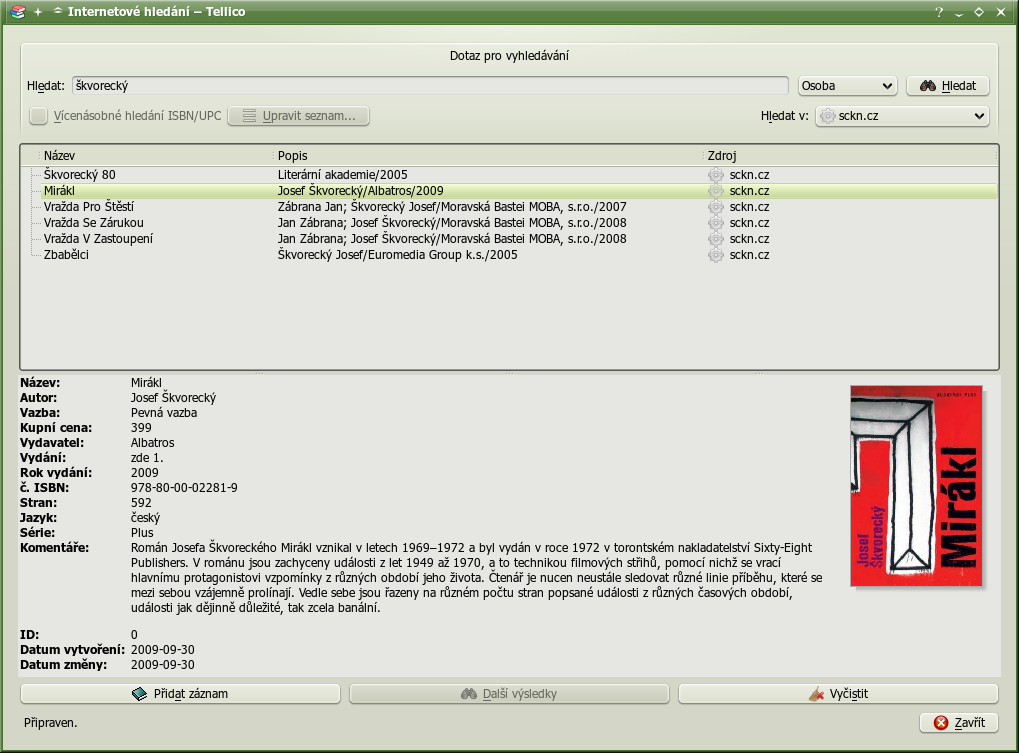The height and width of the screenshot is (753, 1019).
Task: Click source gear icon in Vražda Pro Štěstí row
Action: tap(716, 207)
